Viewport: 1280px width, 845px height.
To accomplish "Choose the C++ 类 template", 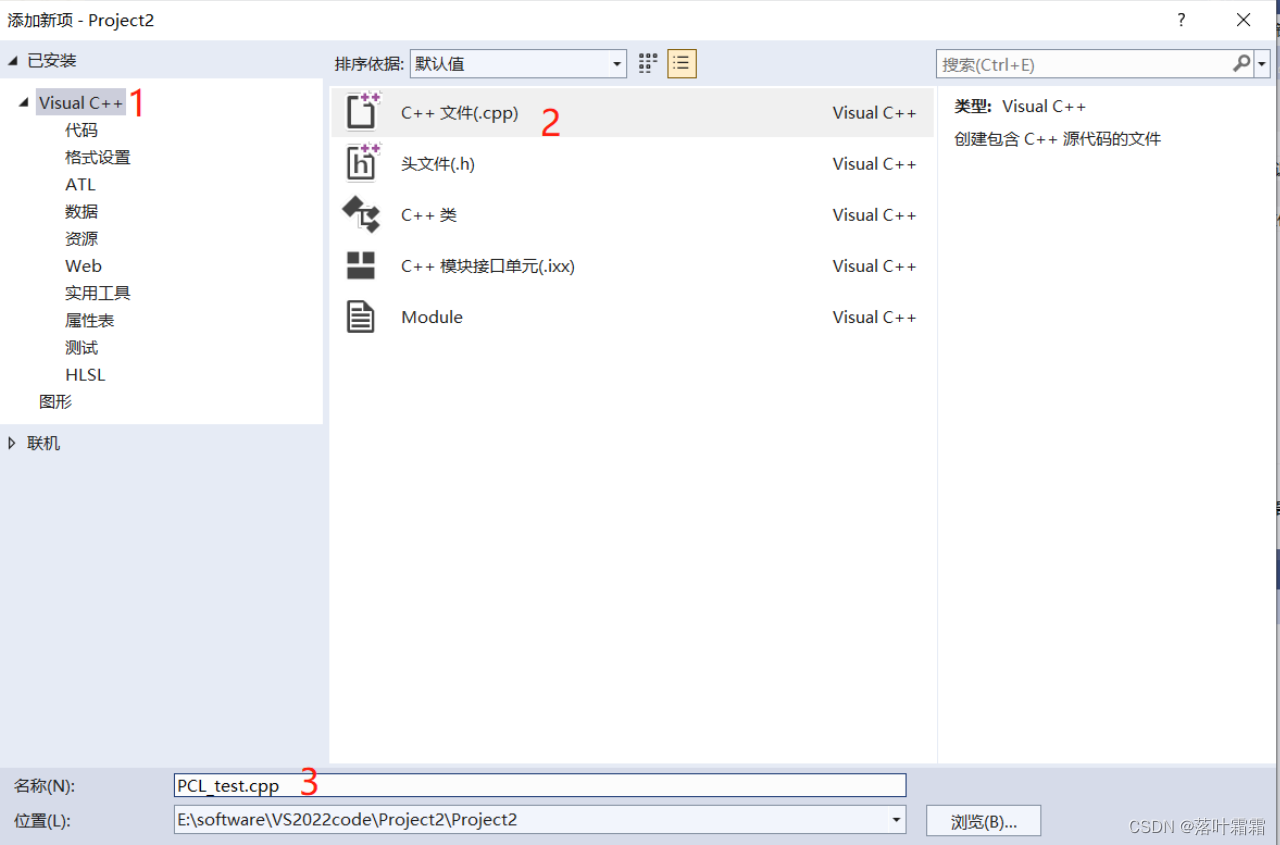I will pos(632,214).
